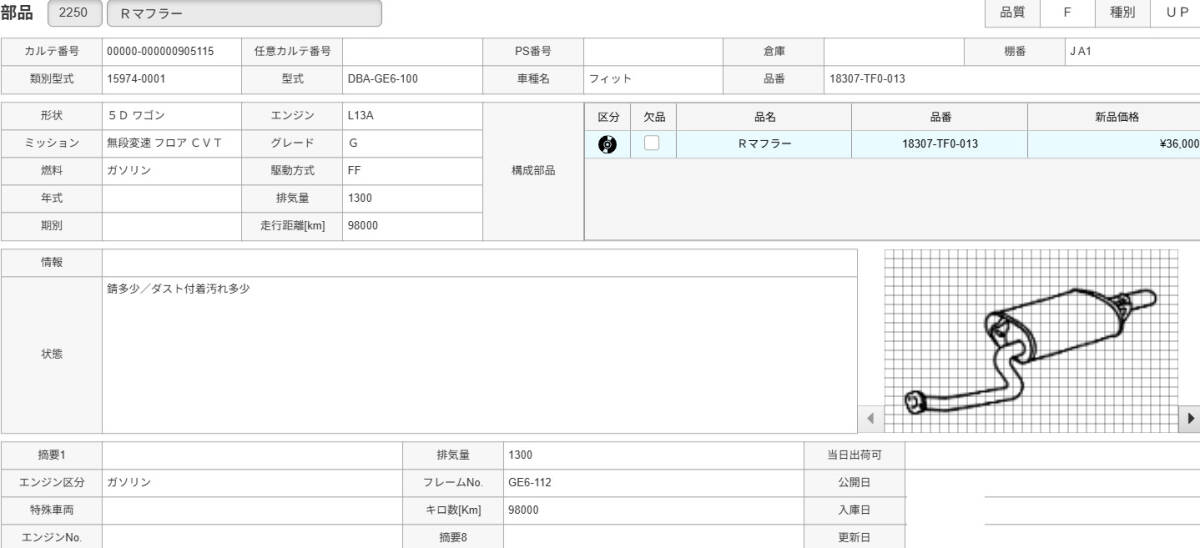Viewport: 1200px width, 548px height.
Task: Click the 品名 column header
Action: (764, 117)
